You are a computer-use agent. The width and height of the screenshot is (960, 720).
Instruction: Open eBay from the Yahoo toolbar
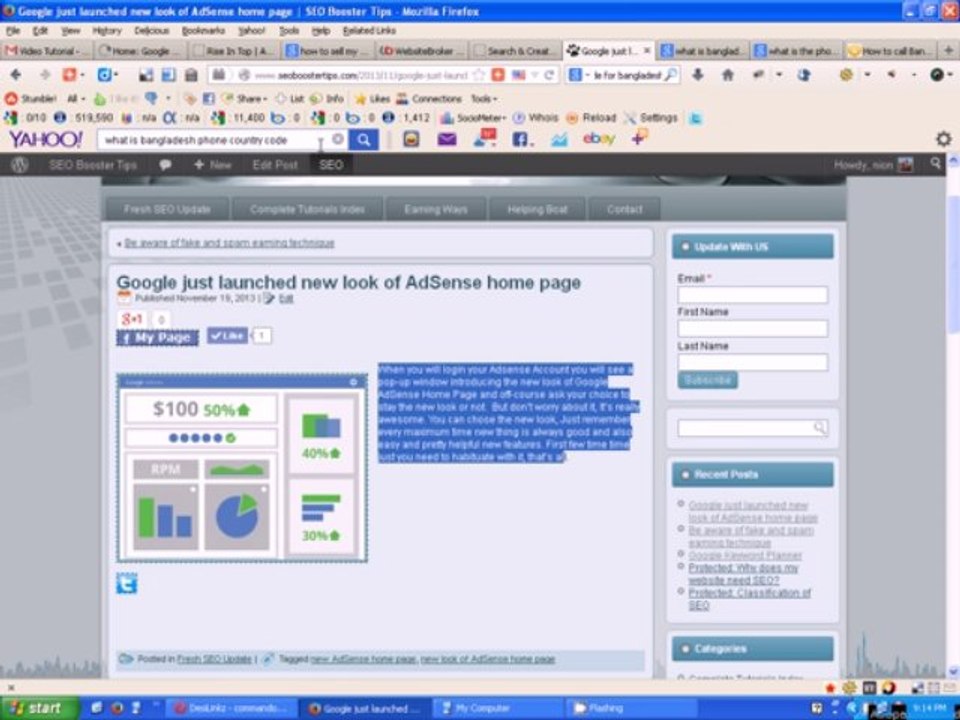(x=599, y=139)
